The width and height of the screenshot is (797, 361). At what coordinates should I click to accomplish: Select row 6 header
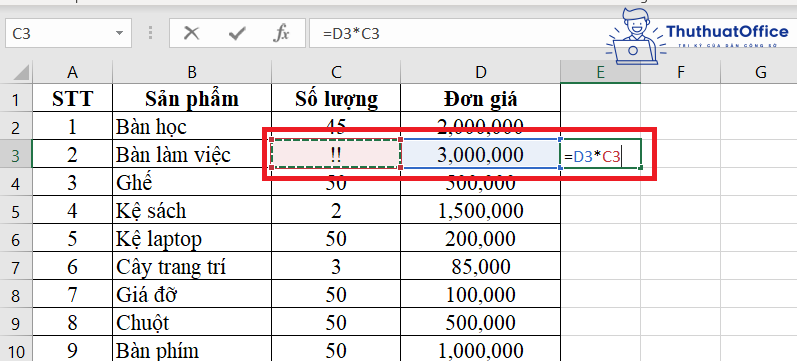[x=16, y=237]
